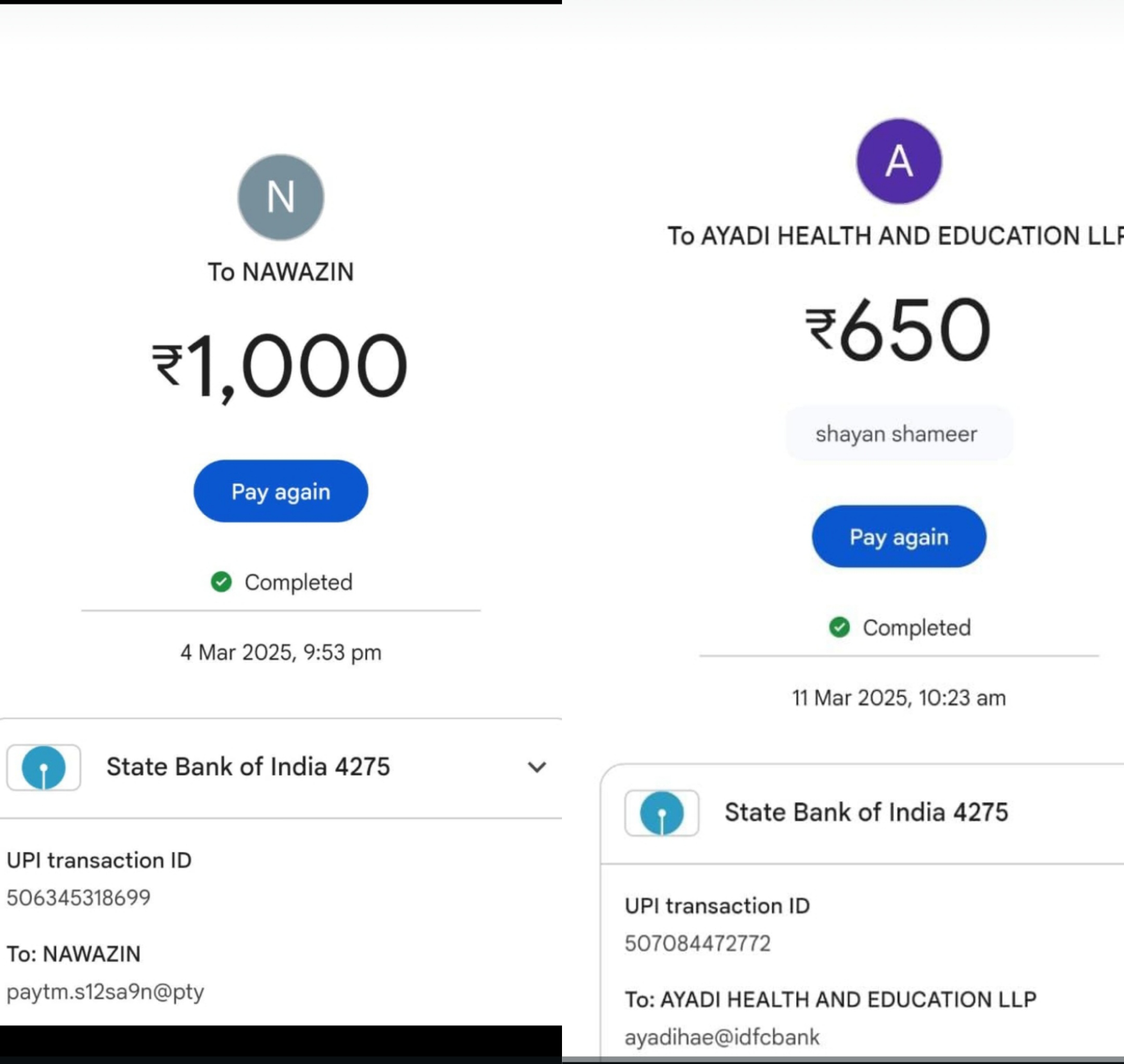Click the SBI logo in the AYADI receipt
The width and height of the screenshot is (1124, 1064).
point(661,813)
